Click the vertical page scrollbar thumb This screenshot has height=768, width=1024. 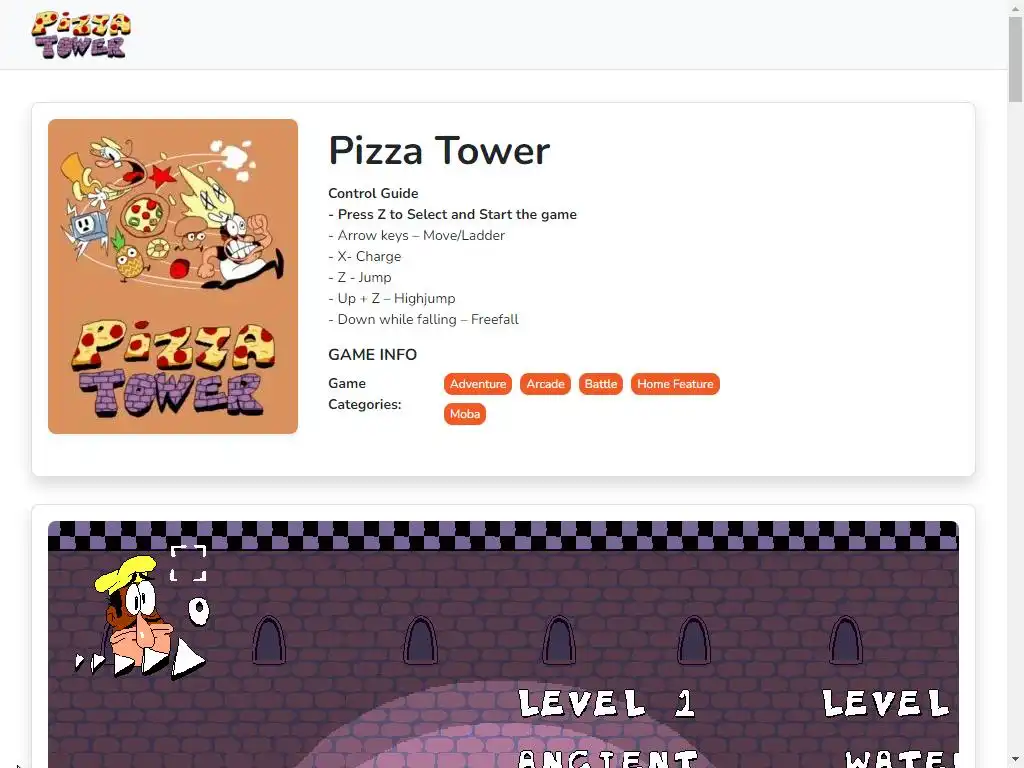(x=1016, y=59)
